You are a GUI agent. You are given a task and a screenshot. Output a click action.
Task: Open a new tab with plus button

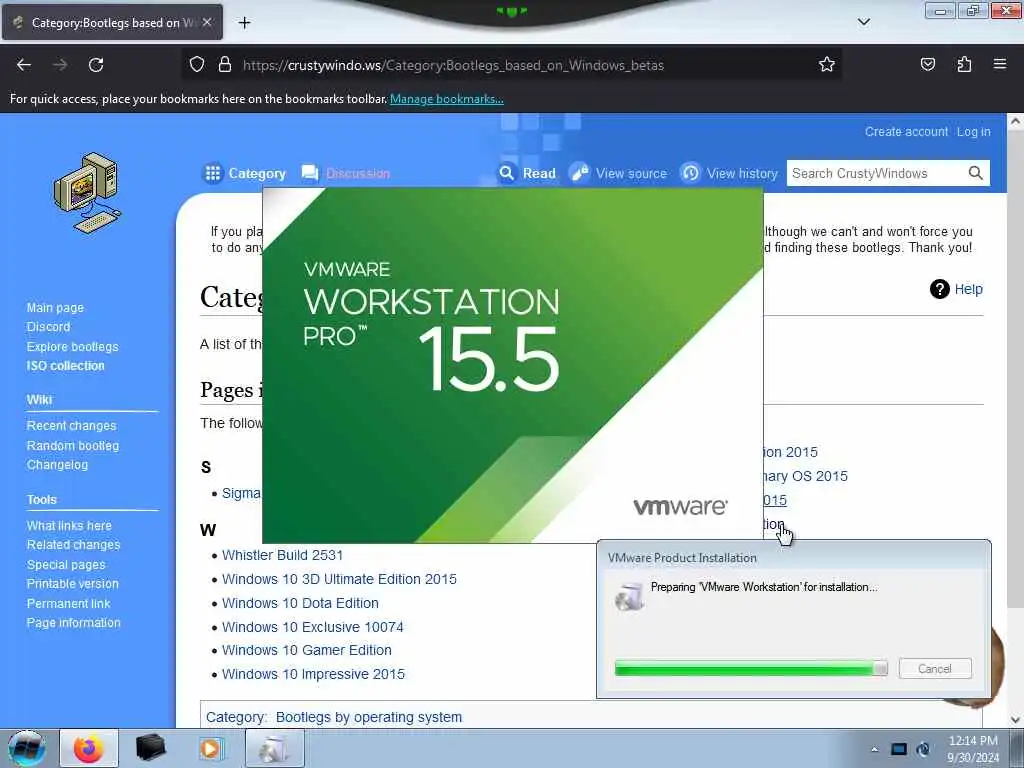[x=244, y=23]
